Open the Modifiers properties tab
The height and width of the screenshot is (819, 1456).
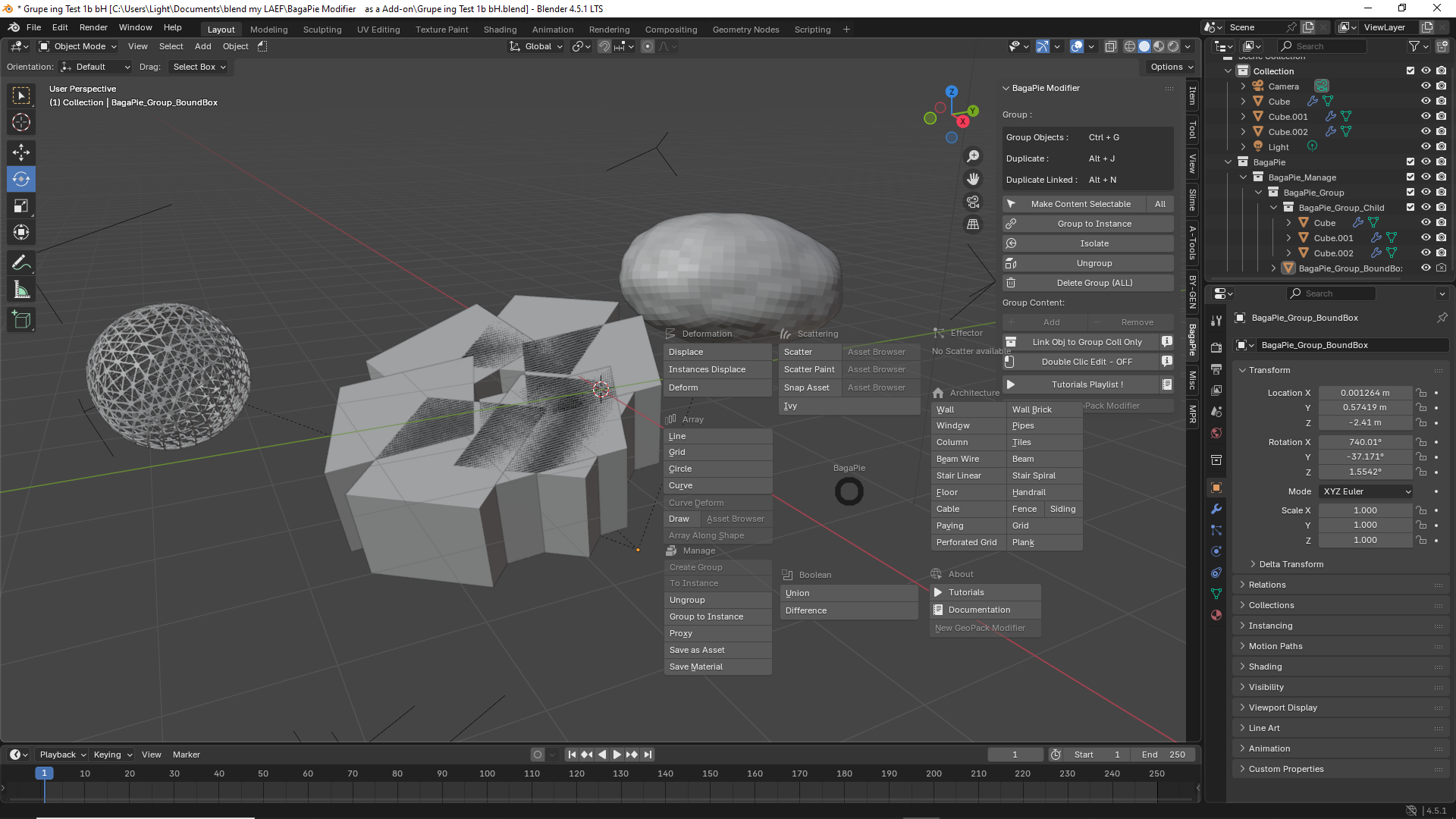pos(1216,509)
